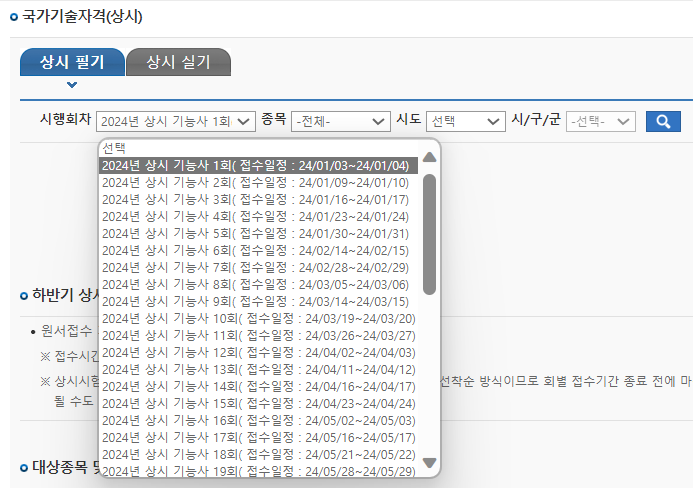Image resolution: width=693 pixels, height=488 pixels.
Task: Open the 시도 선택 dropdown
Action: (465, 122)
